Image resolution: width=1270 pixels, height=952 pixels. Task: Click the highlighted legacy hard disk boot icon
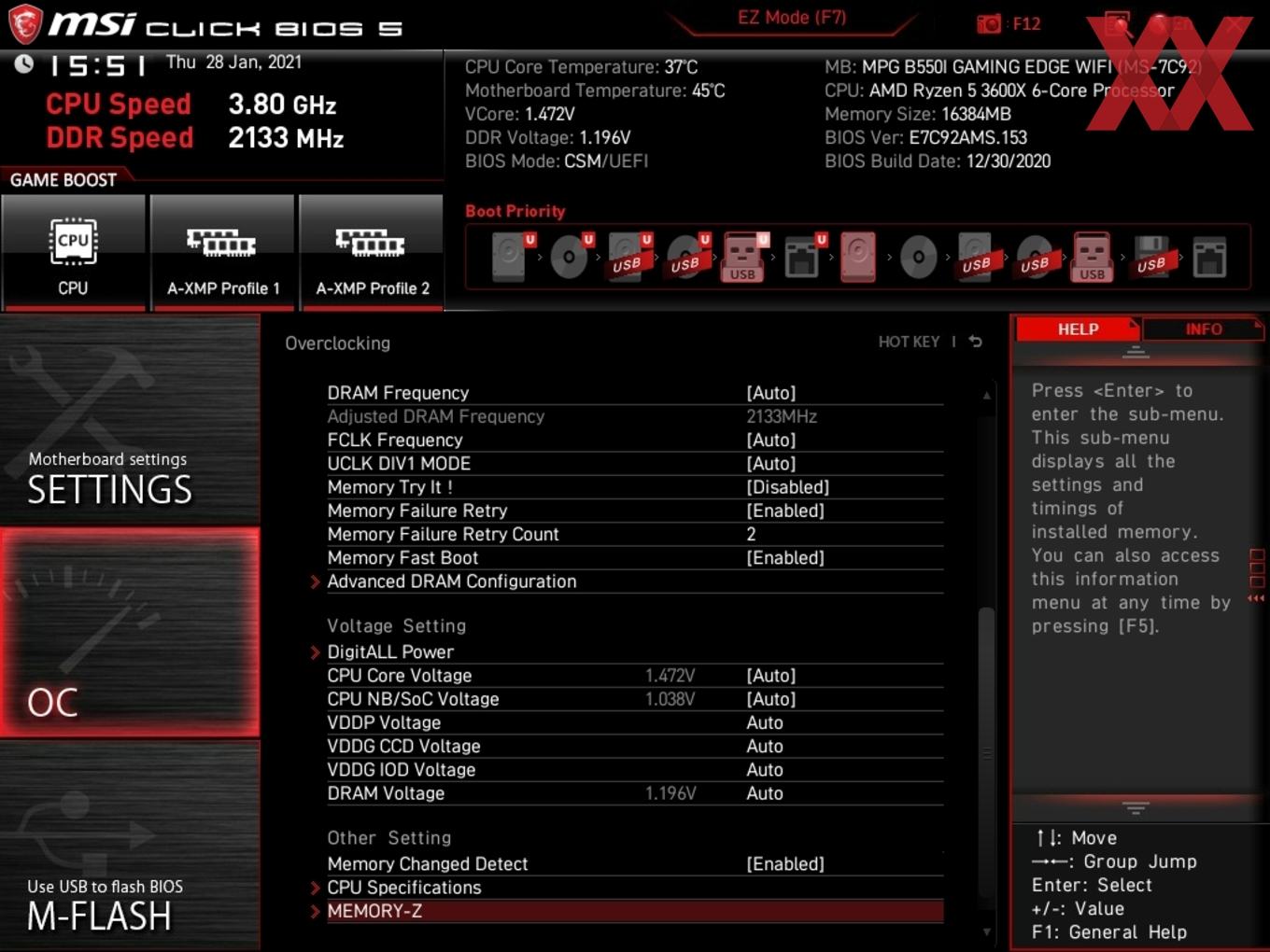[858, 257]
